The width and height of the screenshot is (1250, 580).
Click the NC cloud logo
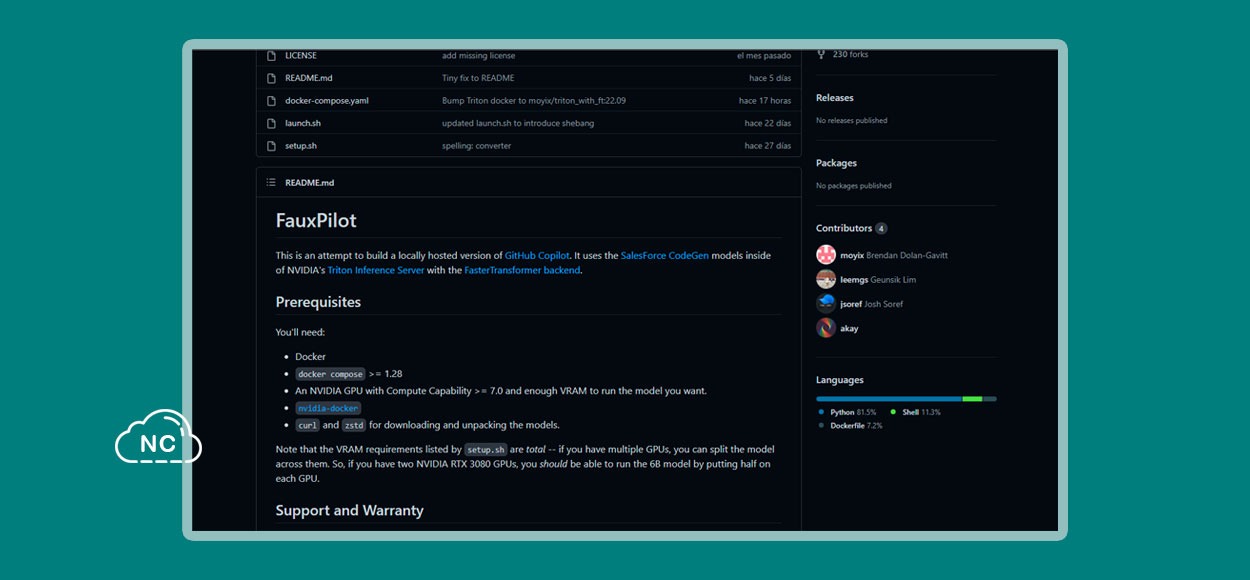pos(158,438)
